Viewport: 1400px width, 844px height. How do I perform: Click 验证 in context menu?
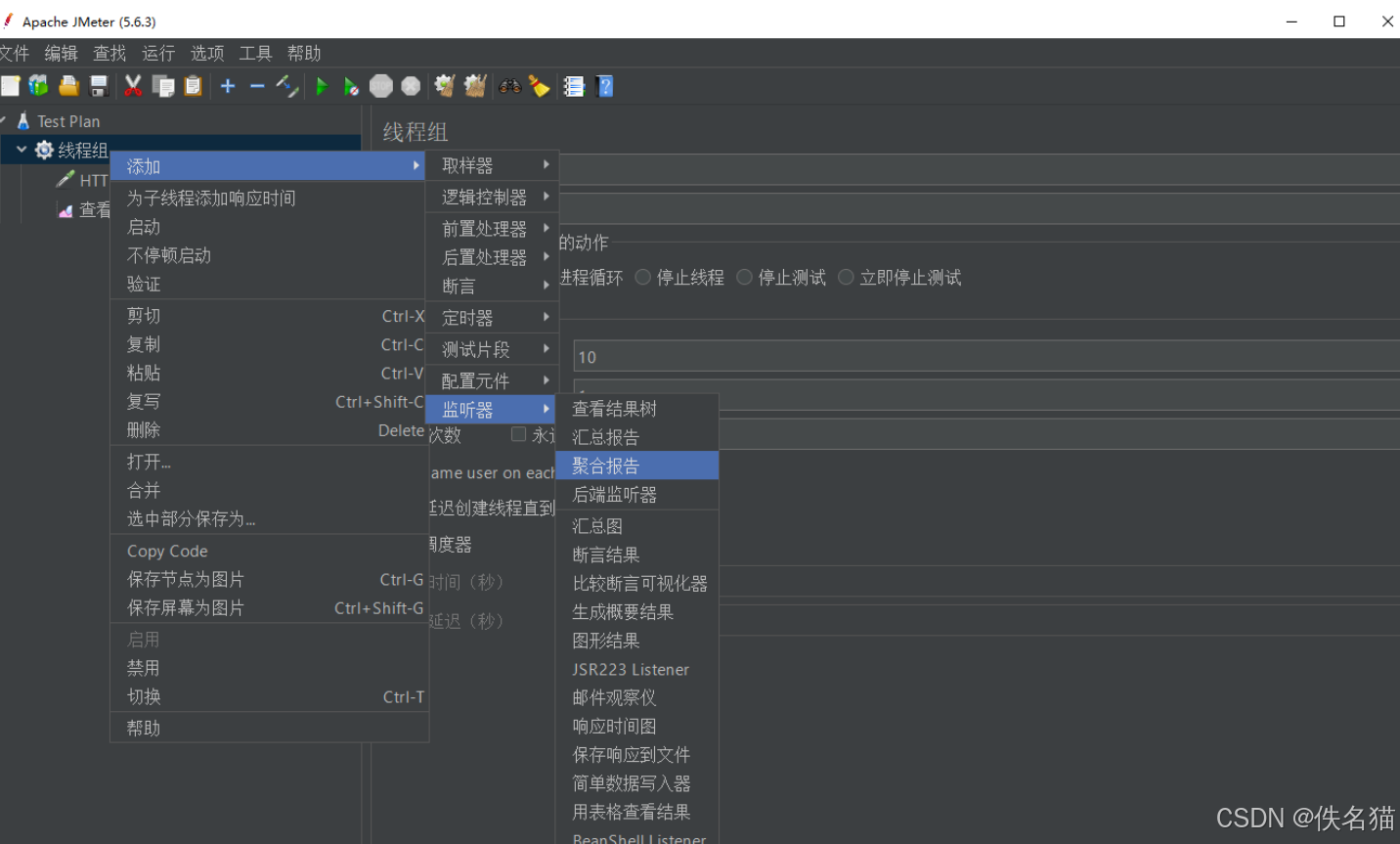(x=269, y=284)
